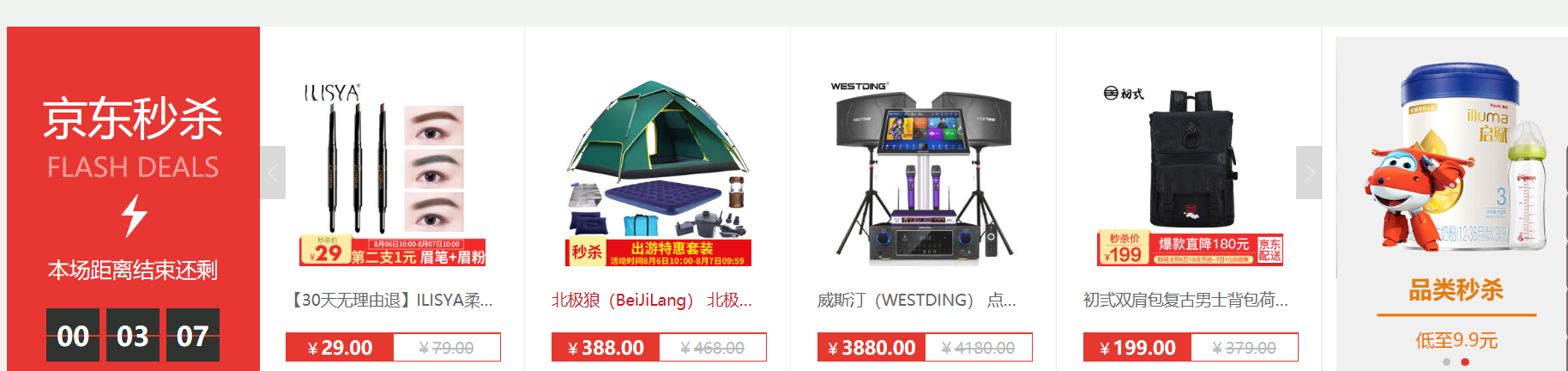Click the ¥199.00 price button
The image size is (1568, 371).
coord(1137,348)
